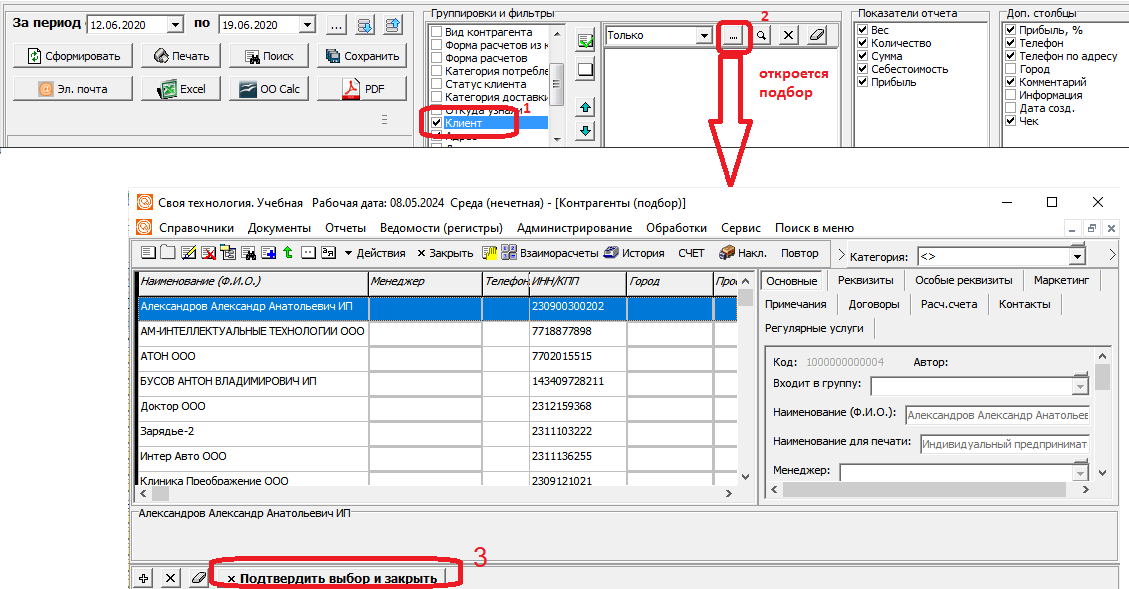Image resolution: width=1129 pixels, height=589 pixels.
Task: Uncheck the Себестоимость report indicator
Action: 863,69
